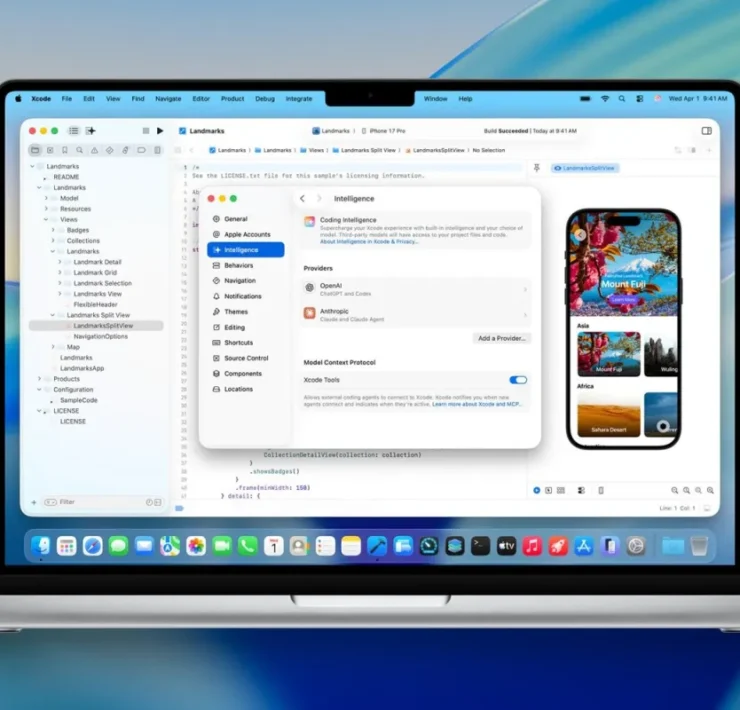Click the LandmarksSplitView preview chip
This screenshot has height=710, width=740.
[x=585, y=168]
